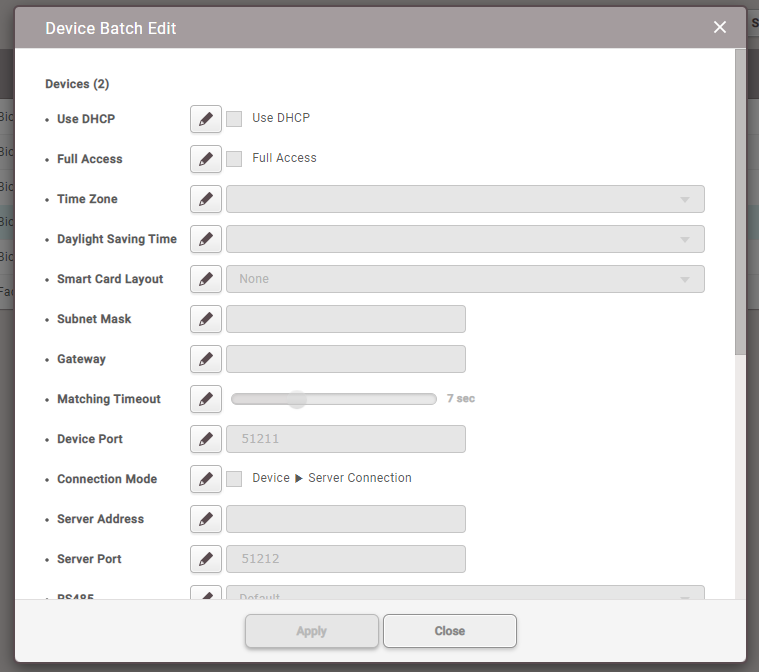Click pencil icon next to Daylight Saving Time
Viewport: 759px width, 672px height.
tap(205, 239)
